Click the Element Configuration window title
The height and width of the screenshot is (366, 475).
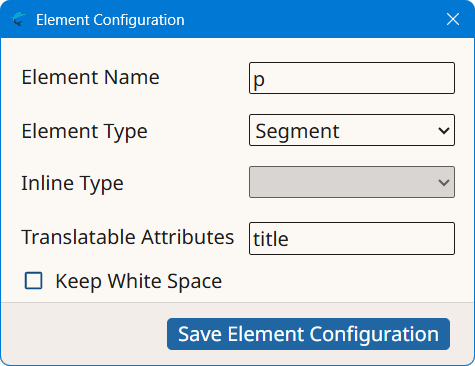click(x=110, y=20)
